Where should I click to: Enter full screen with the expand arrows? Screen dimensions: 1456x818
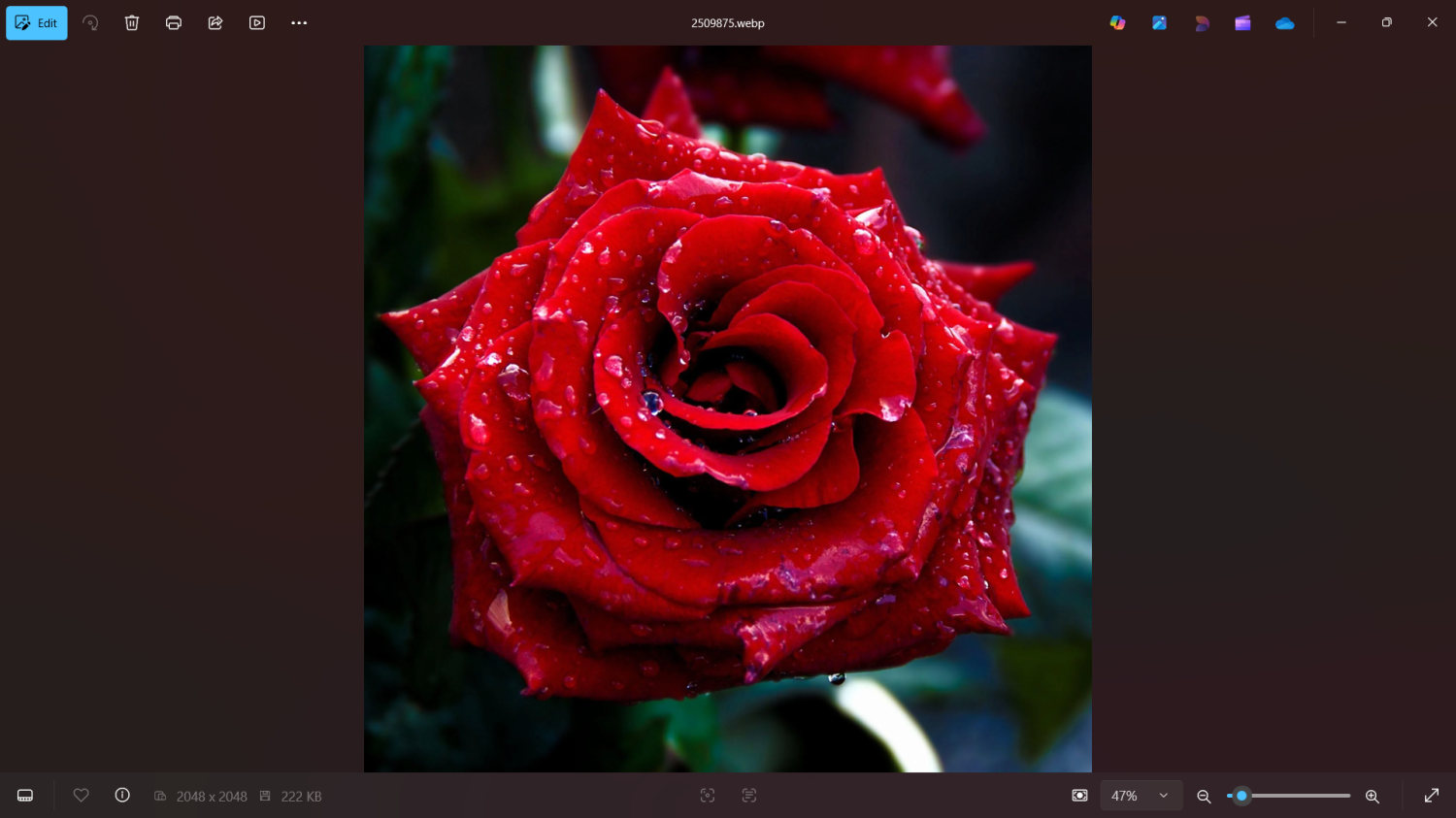(x=1432, y=796)
